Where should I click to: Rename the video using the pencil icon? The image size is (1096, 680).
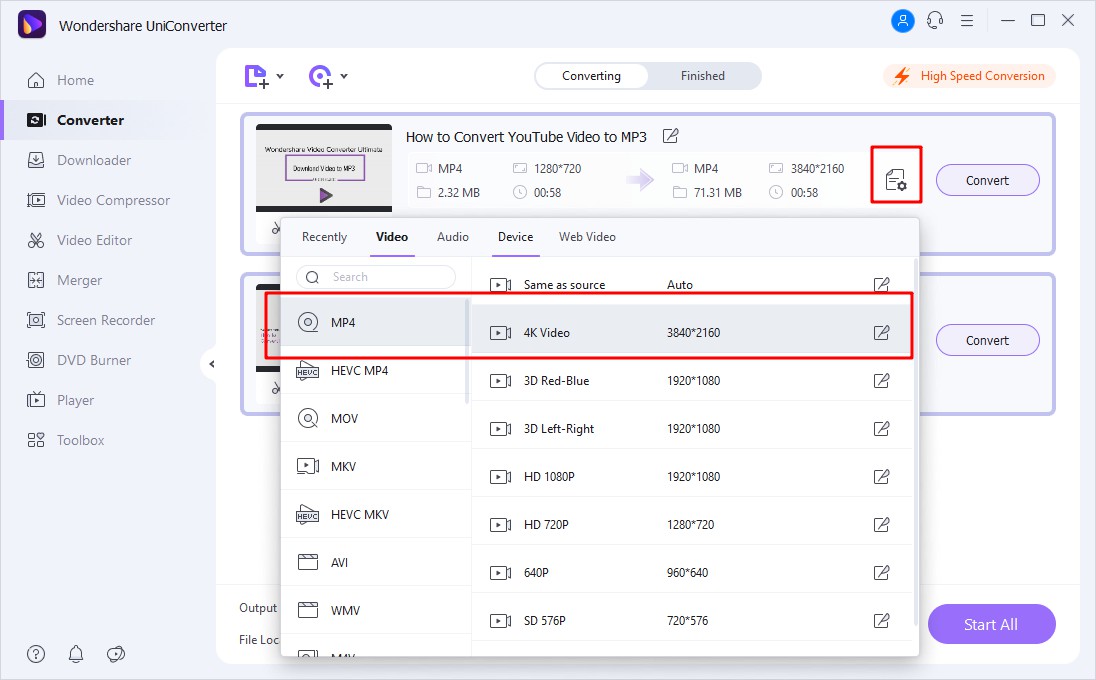pos(669,137)
